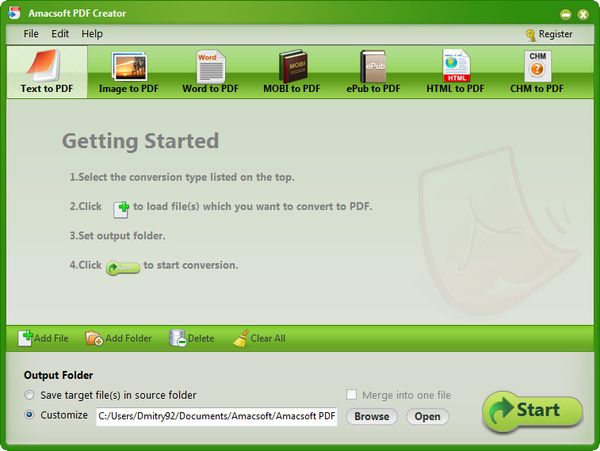Switch to Image to PDF conversion
The height and width of the screenshot is (451, 600).
coord(129,72)
